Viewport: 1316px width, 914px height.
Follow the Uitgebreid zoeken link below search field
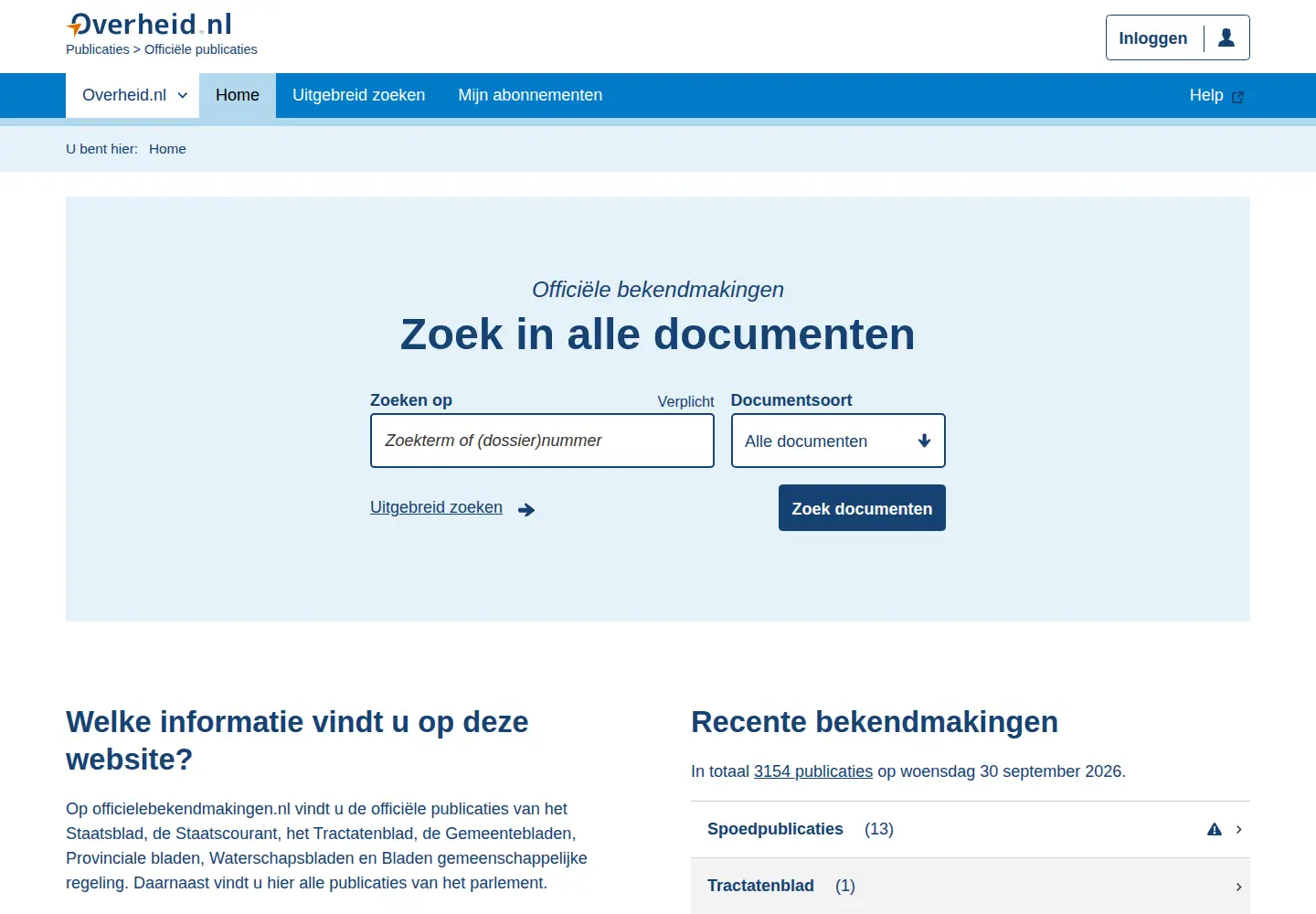(436, 507)
